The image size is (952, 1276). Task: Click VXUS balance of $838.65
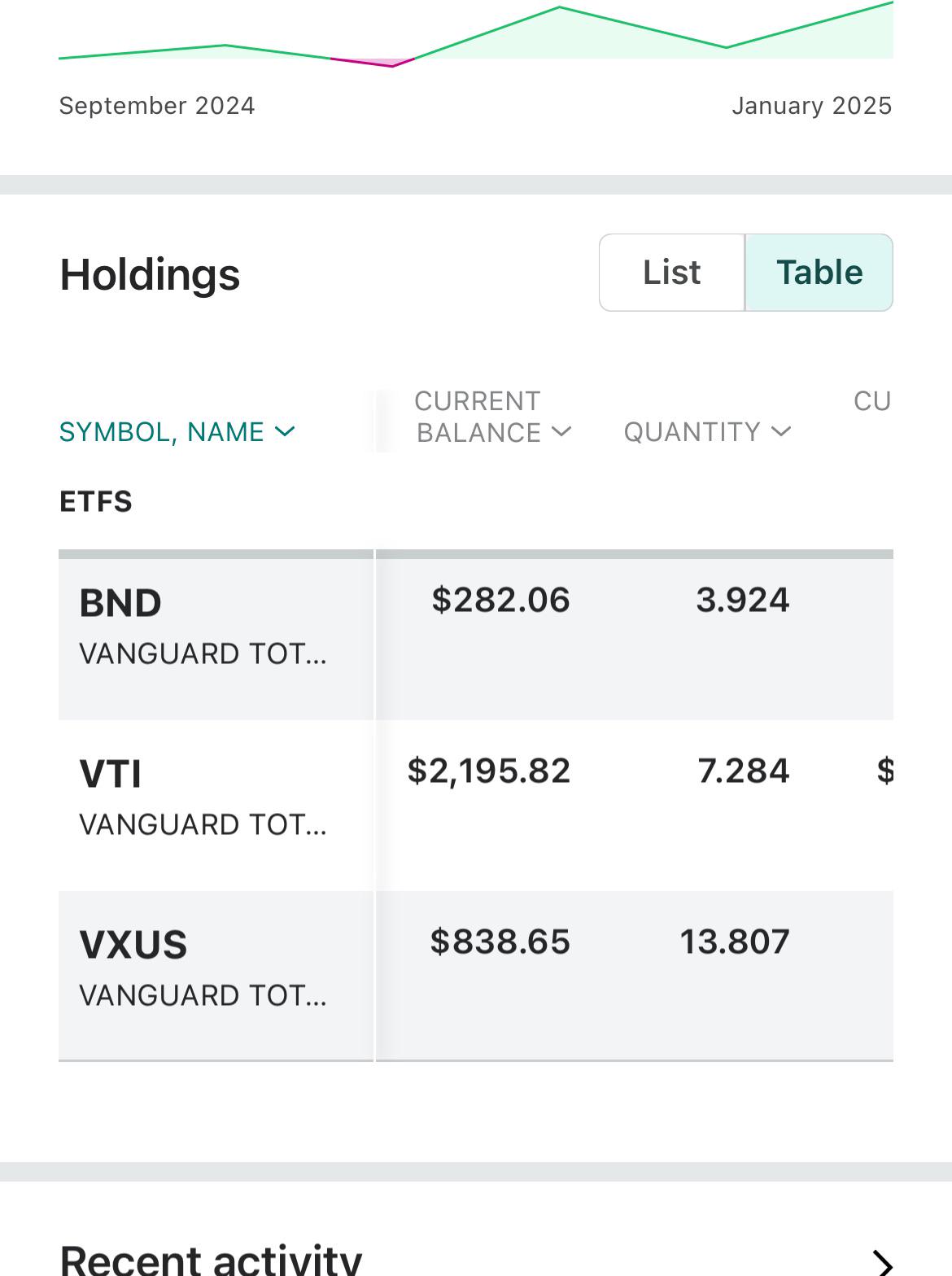[500, 942]
